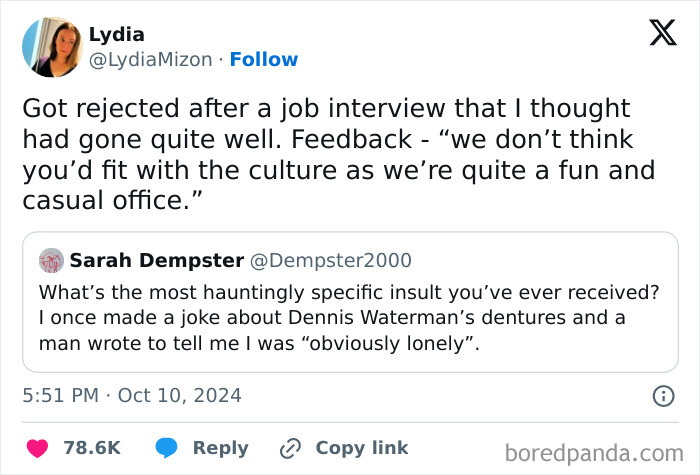Open the @LydiaMizon handle
Screen dimensions: 700x475
(150, 60)
